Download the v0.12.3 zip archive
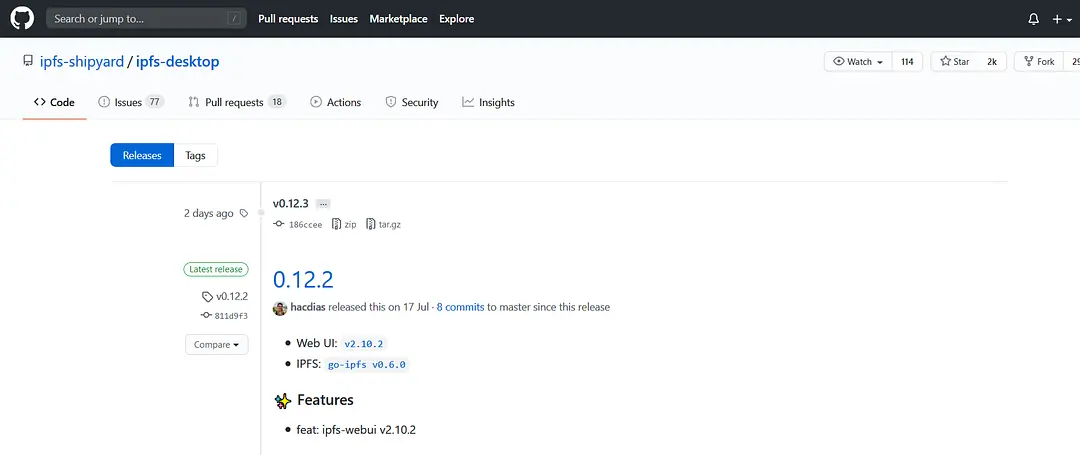1080x455 pixels. coord(344,225)
